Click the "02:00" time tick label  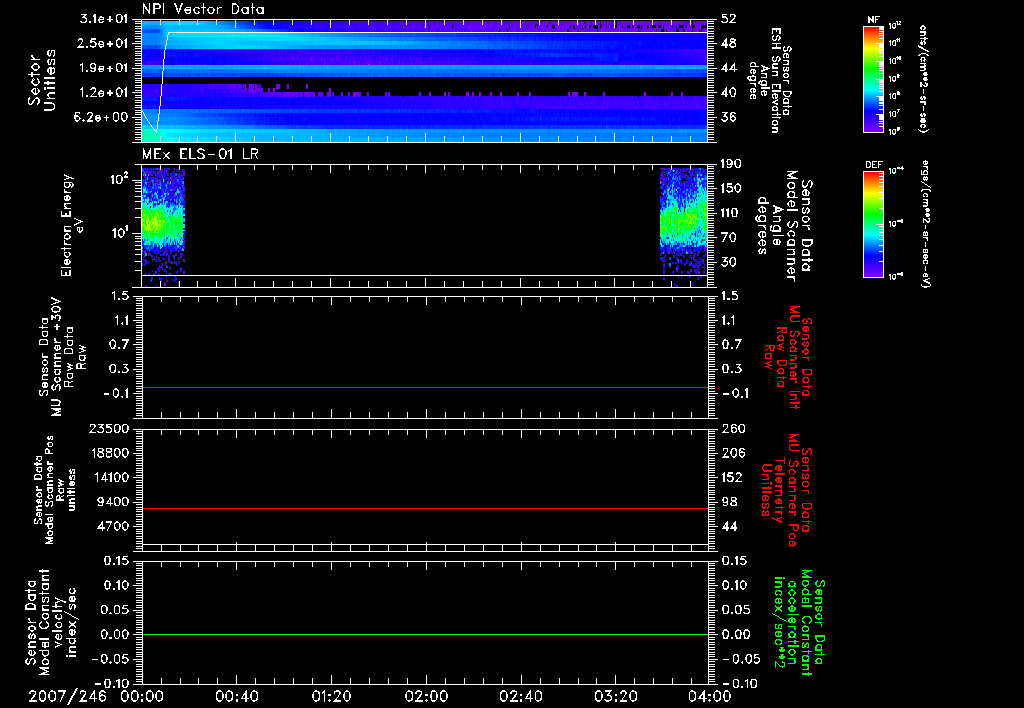426,697
